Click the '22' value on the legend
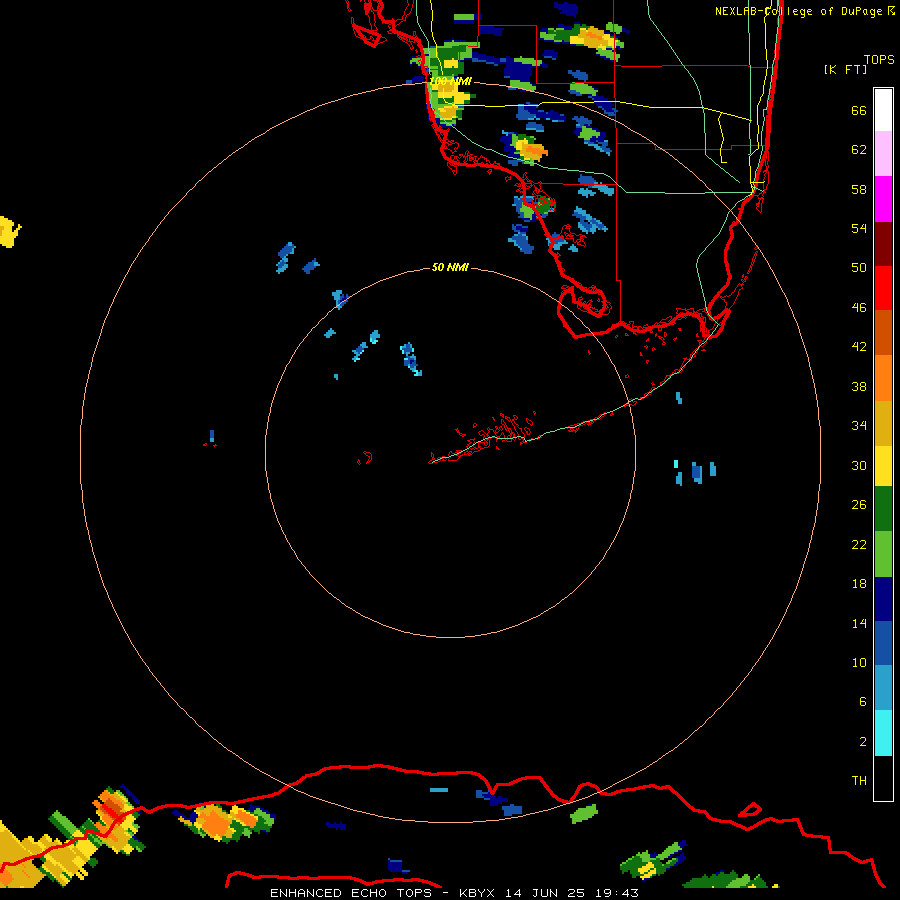Screen dimensions: 900x900 [859, 544]
